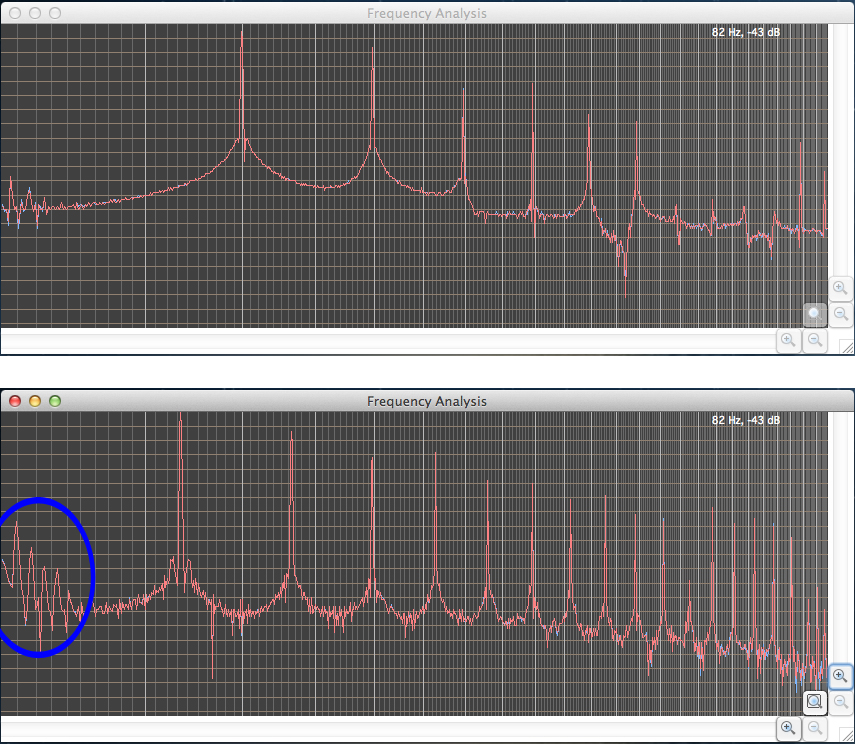Activate the upper window via its title bar

427,13
